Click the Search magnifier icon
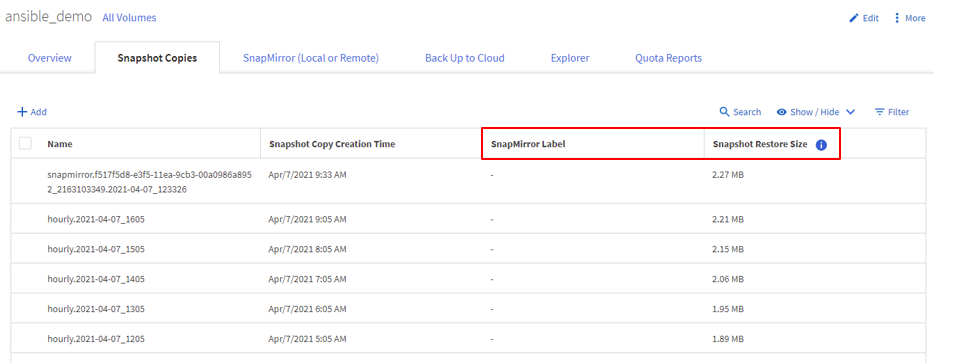Viewport: 962px width, 363px height. [724, 112]
